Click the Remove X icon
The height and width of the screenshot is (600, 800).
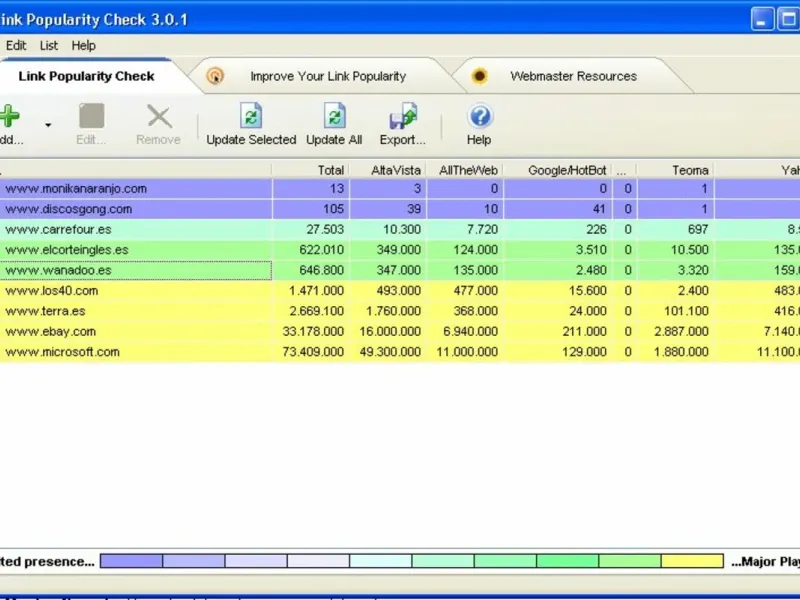[x=159, y=116]
